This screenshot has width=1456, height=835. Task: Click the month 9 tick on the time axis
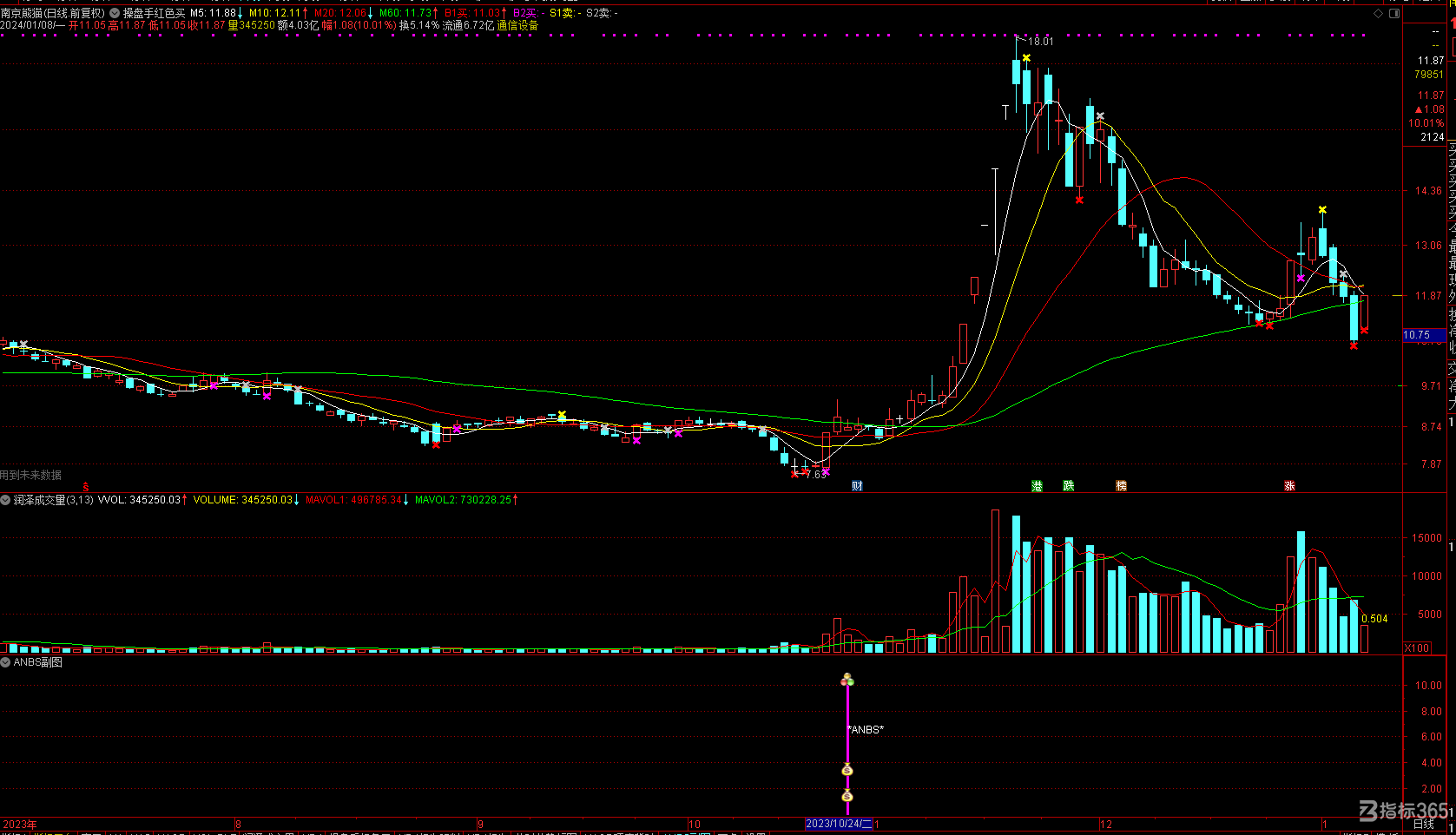tap(480, 825)
